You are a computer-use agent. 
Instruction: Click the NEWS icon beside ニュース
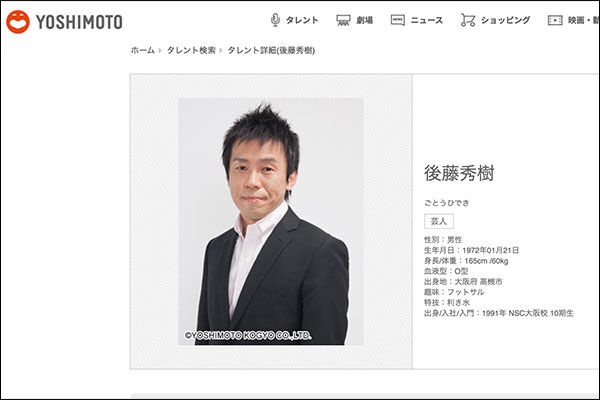[x=398, y=20]
